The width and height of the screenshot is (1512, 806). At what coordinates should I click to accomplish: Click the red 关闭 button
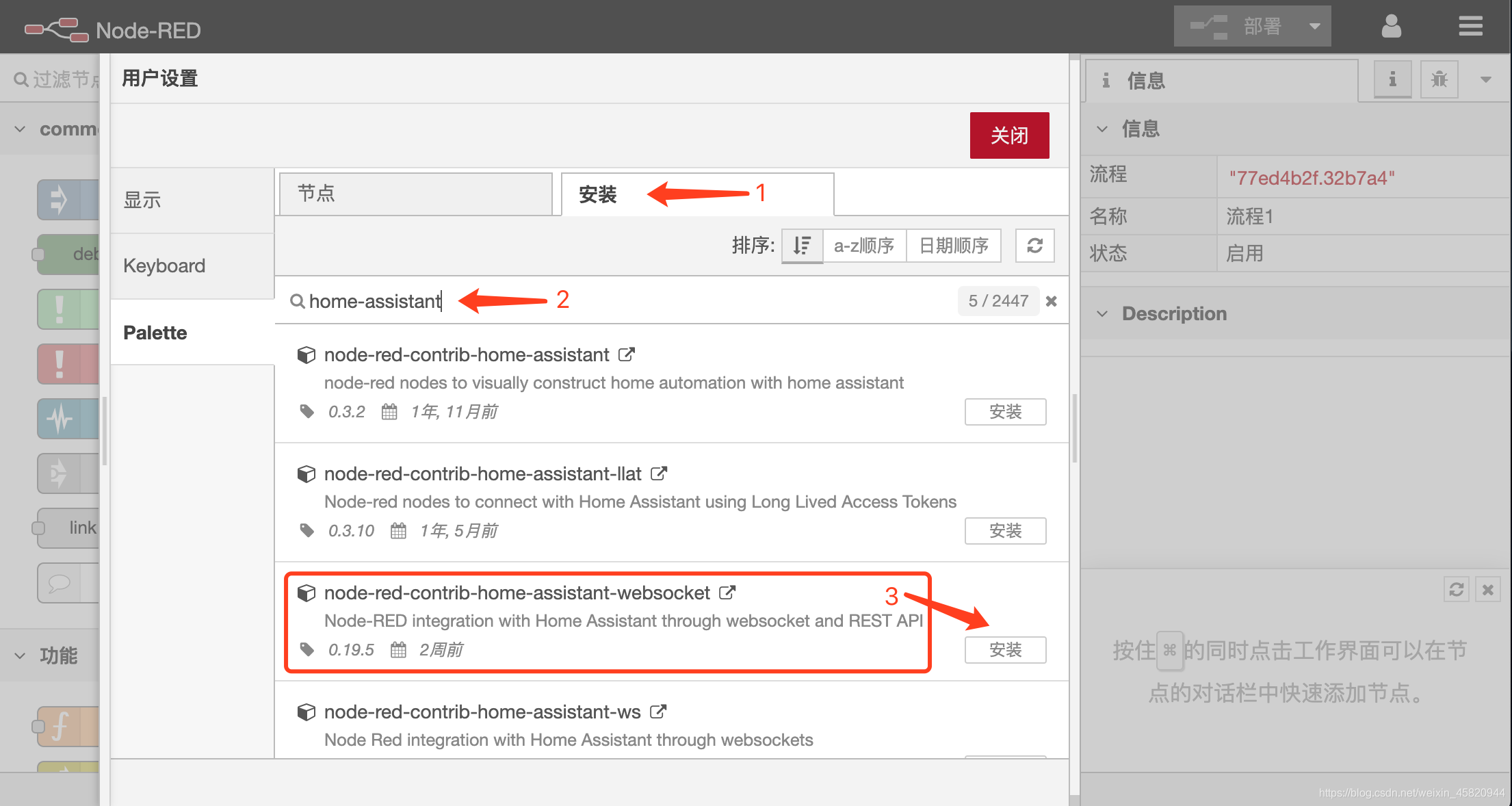(1009, 135)
